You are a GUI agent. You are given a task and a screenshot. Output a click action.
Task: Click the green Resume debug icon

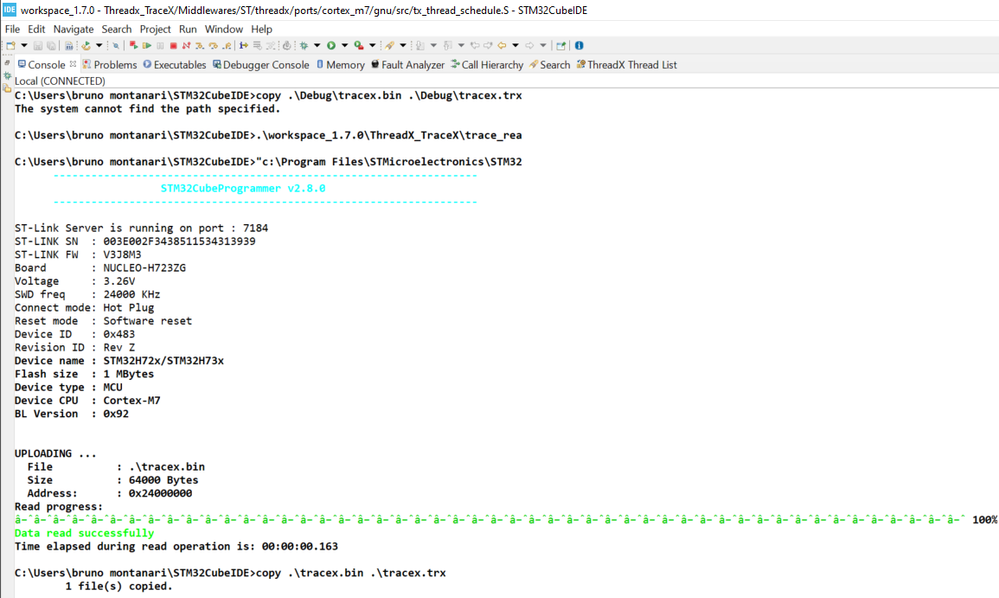(147, 46)
